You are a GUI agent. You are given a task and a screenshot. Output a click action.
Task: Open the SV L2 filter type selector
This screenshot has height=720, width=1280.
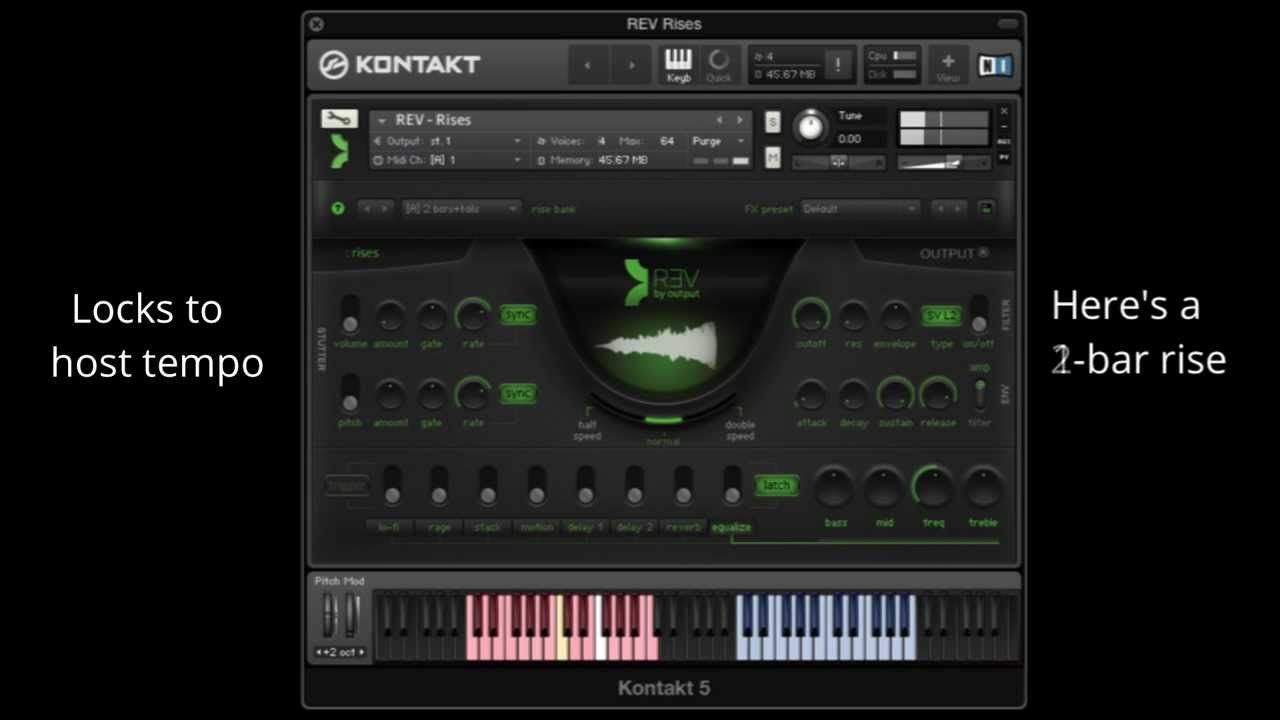coord(941,315)
